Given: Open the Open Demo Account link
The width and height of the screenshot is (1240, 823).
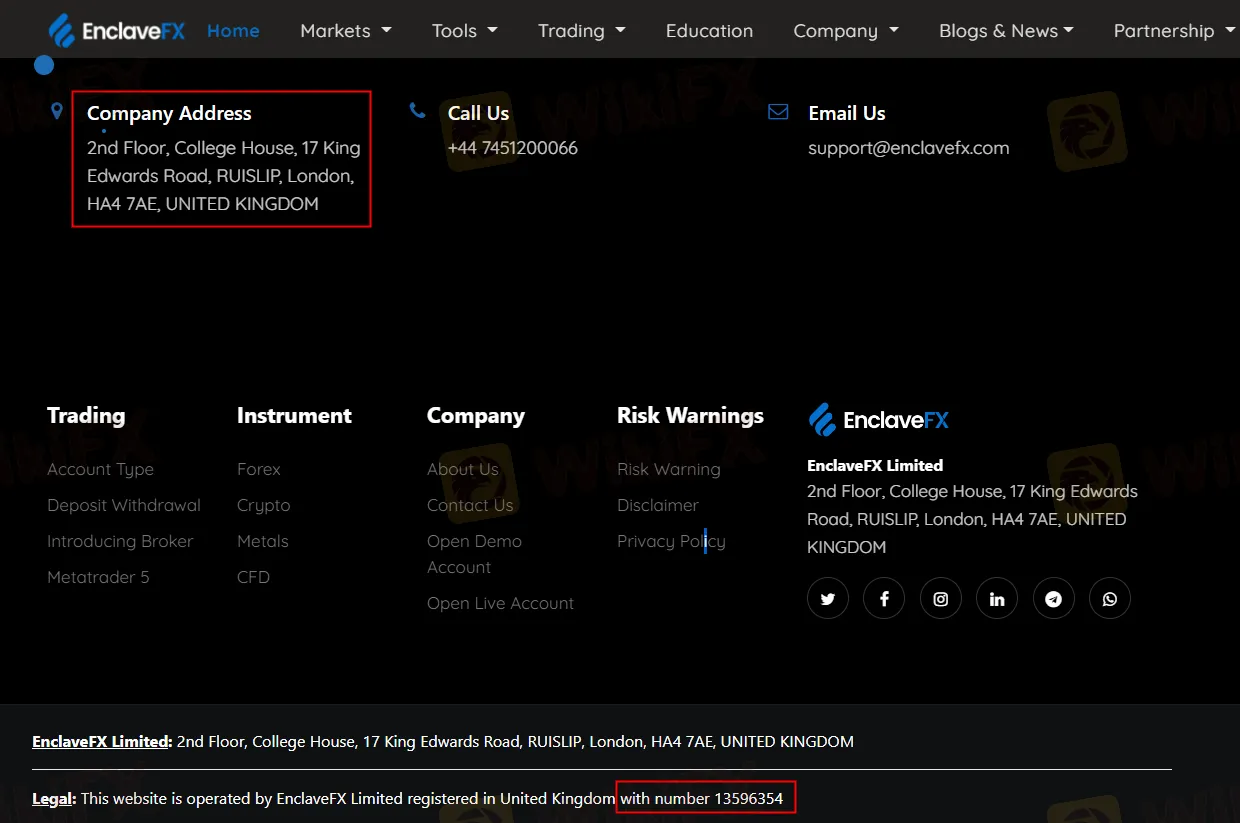Looking at the screenshot, I should pos(474,554).
